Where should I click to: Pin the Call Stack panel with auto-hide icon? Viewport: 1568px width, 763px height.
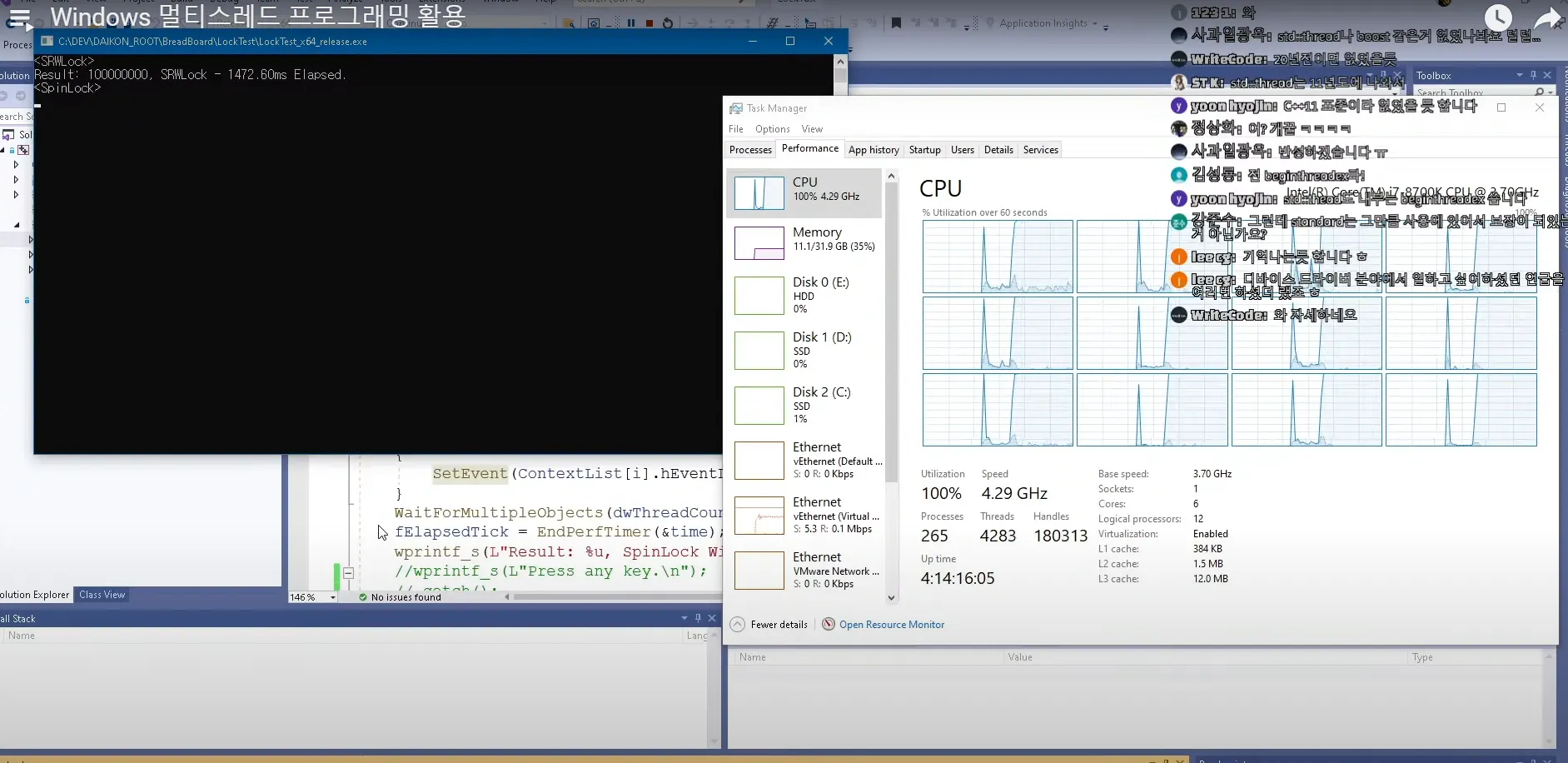click(x=698, y=618)
